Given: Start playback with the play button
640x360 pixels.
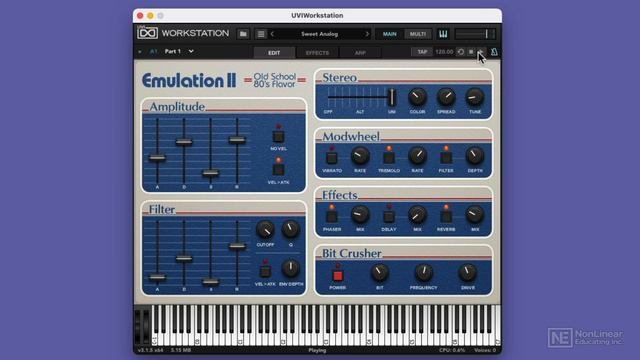Looking at the screenshot, I should 480,52.
